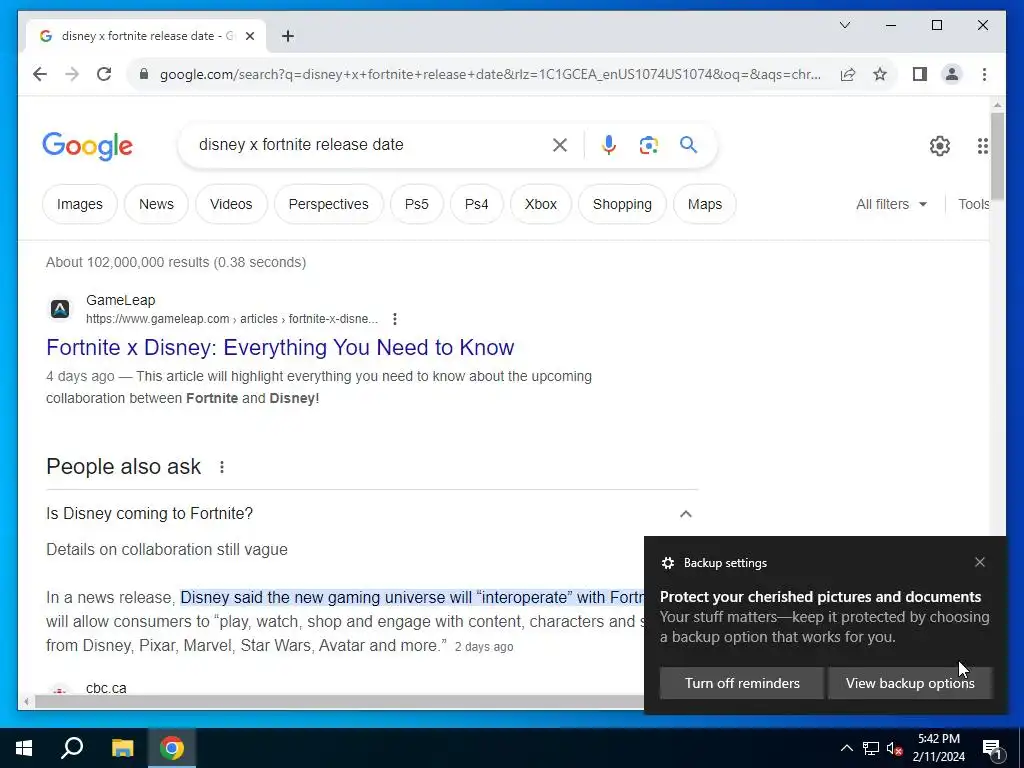Screen dimensions: 1024x768
Task: Open Chrome's three-dot menu
Action: 984,74
